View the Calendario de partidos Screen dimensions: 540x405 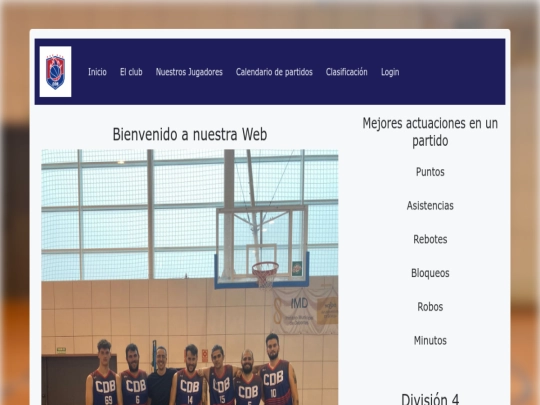(274, 72)
